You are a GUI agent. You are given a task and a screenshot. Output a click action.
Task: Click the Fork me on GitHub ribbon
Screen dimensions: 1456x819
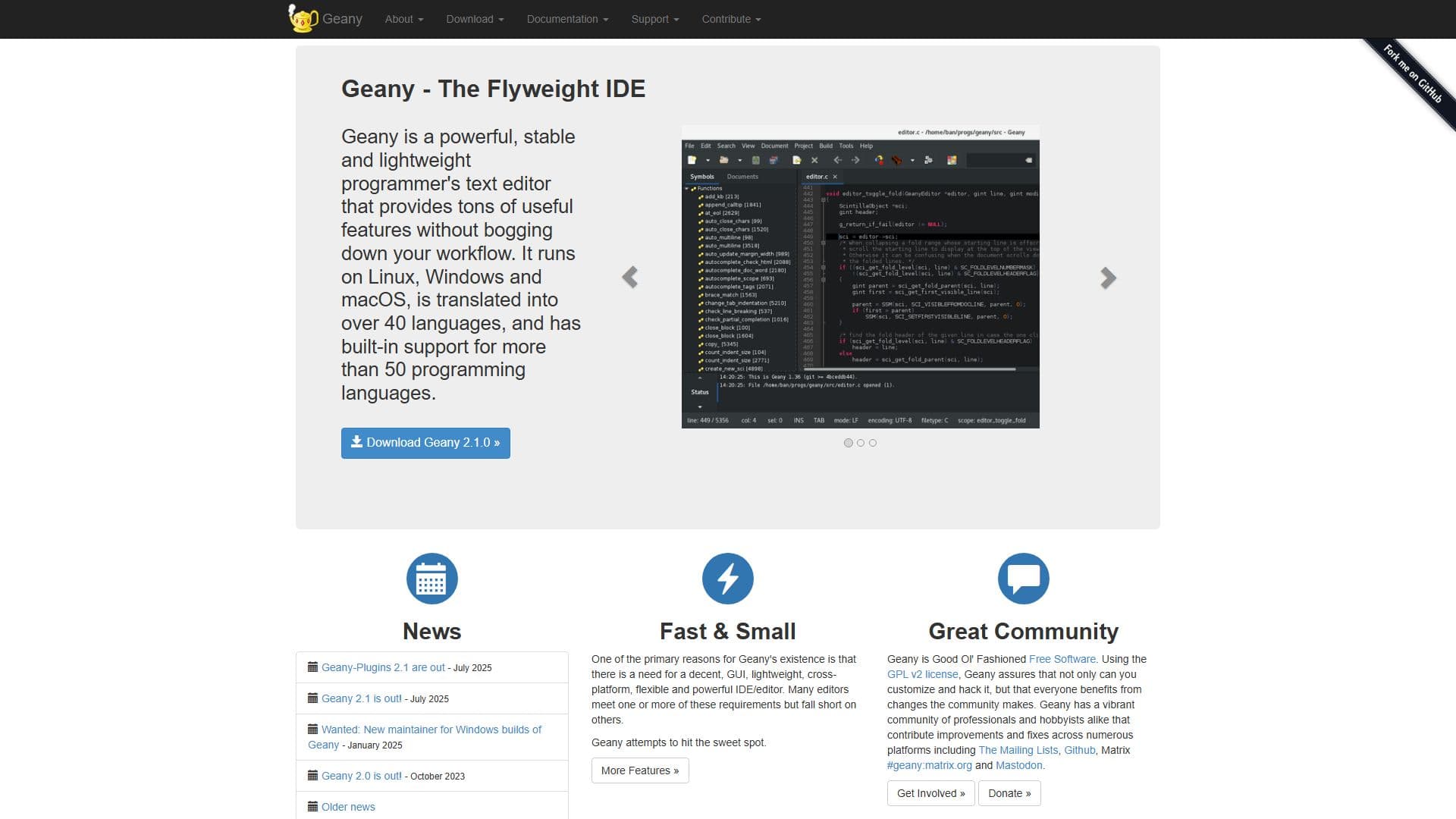(1412, 74)
